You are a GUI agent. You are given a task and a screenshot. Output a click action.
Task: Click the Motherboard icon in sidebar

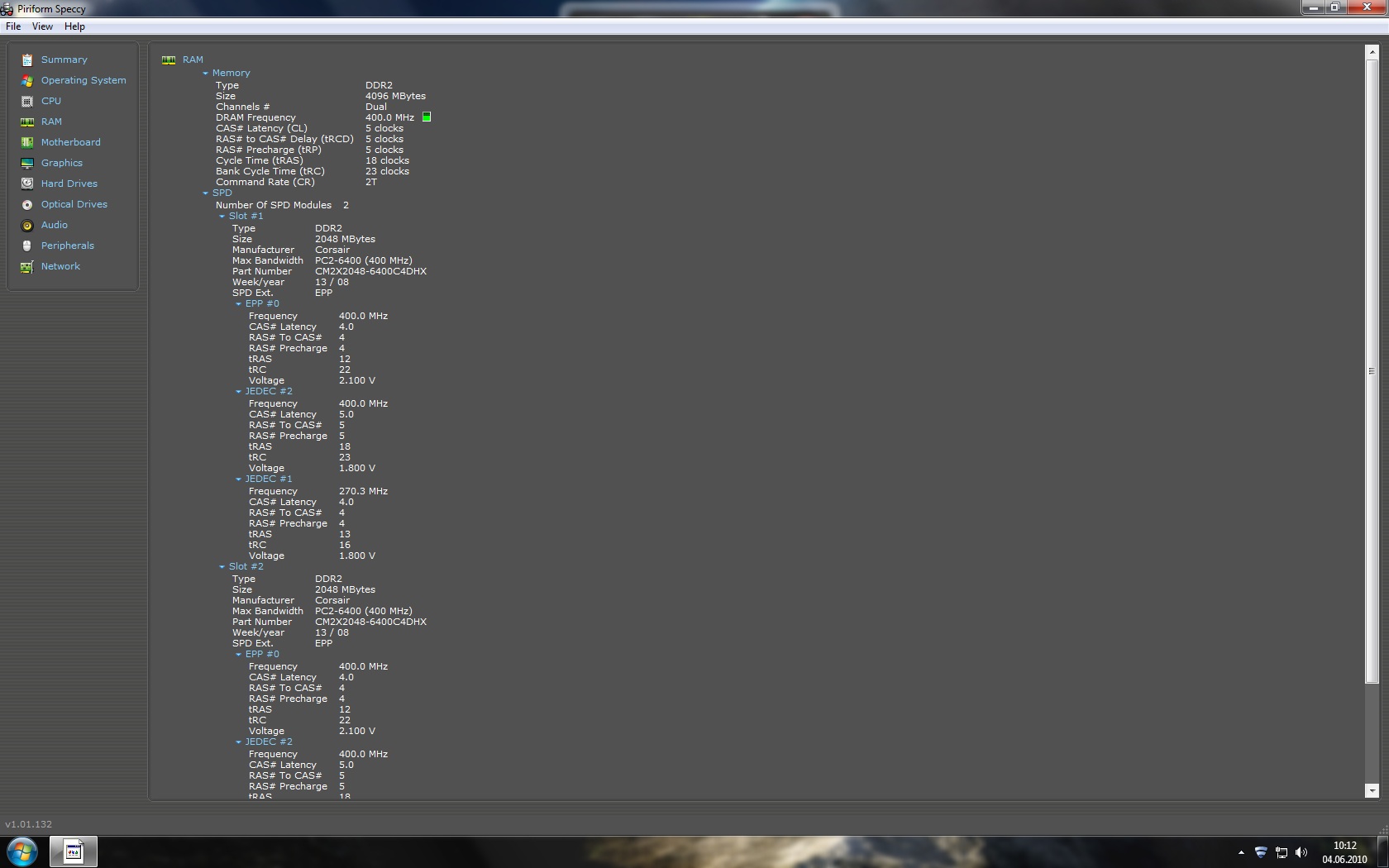click(x=27, y=142)
